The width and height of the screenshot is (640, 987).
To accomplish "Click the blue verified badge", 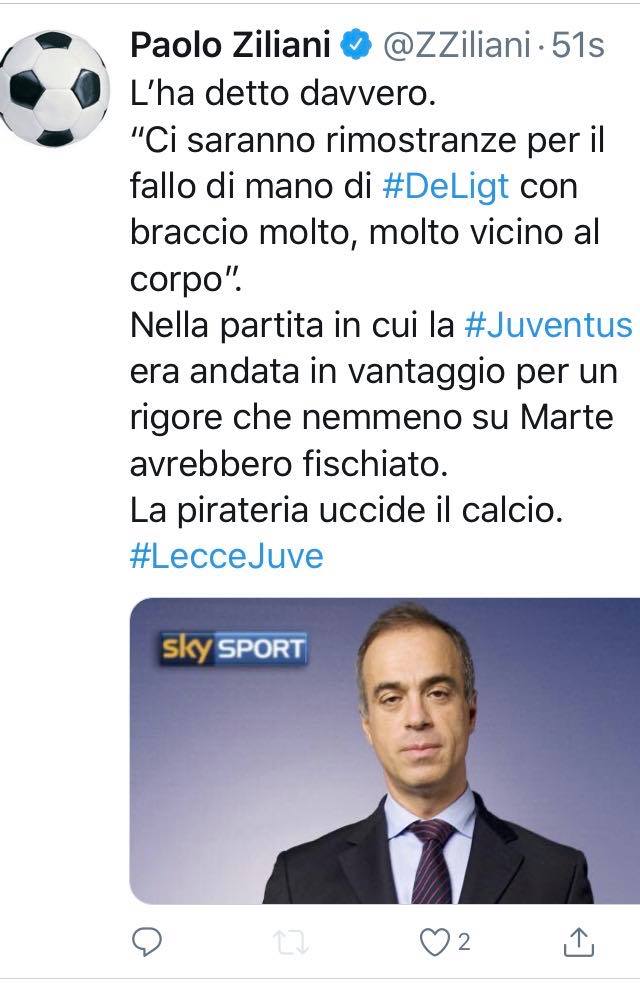I will pyautogui.click(x=356, y=45).
